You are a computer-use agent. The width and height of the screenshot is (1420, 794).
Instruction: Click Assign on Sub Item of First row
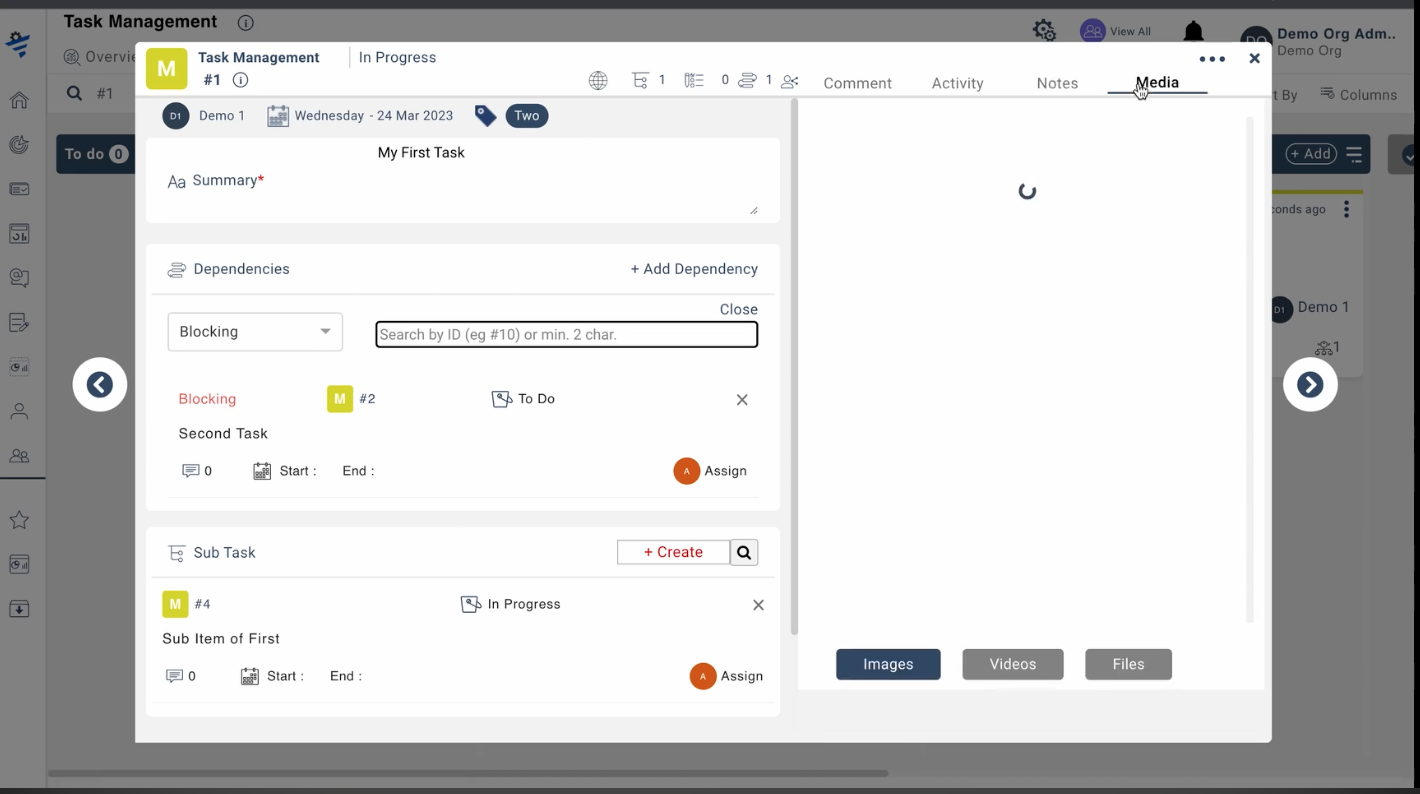coord(727,677)
